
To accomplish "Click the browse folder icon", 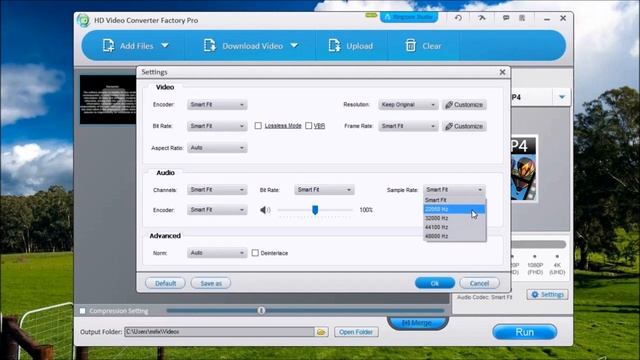I will pos(321,332).
